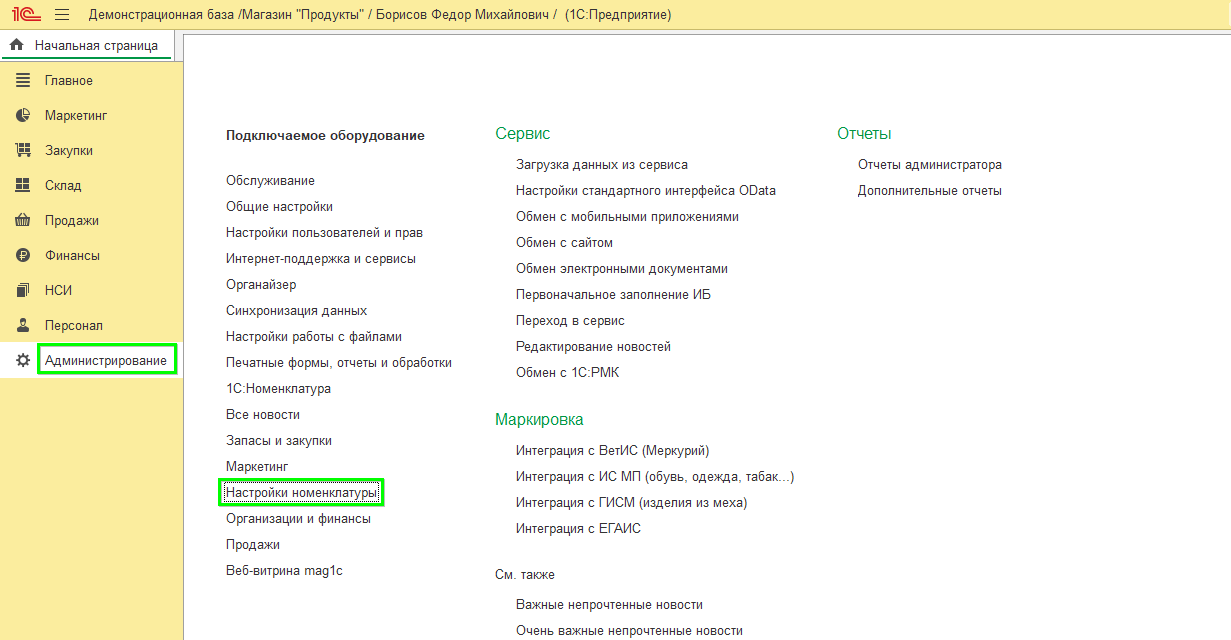Image resolution: width=1231 pixels, height=640 pixels.
Task: Open the НСИ section
Action: point(59,290)
